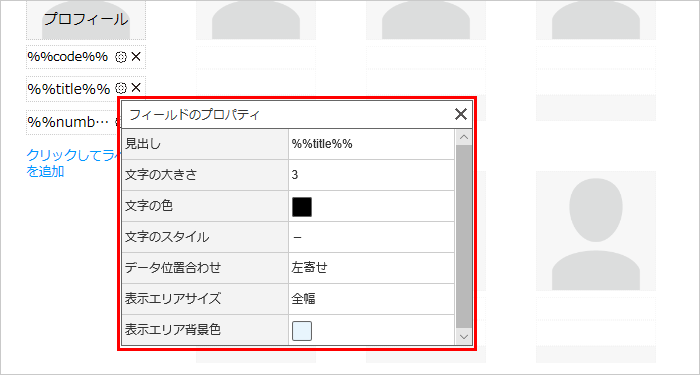Click the クリックしてラベルを追加 link
Image resolution: width=700 pixels, height=375 pixels.
coord(71,163)
